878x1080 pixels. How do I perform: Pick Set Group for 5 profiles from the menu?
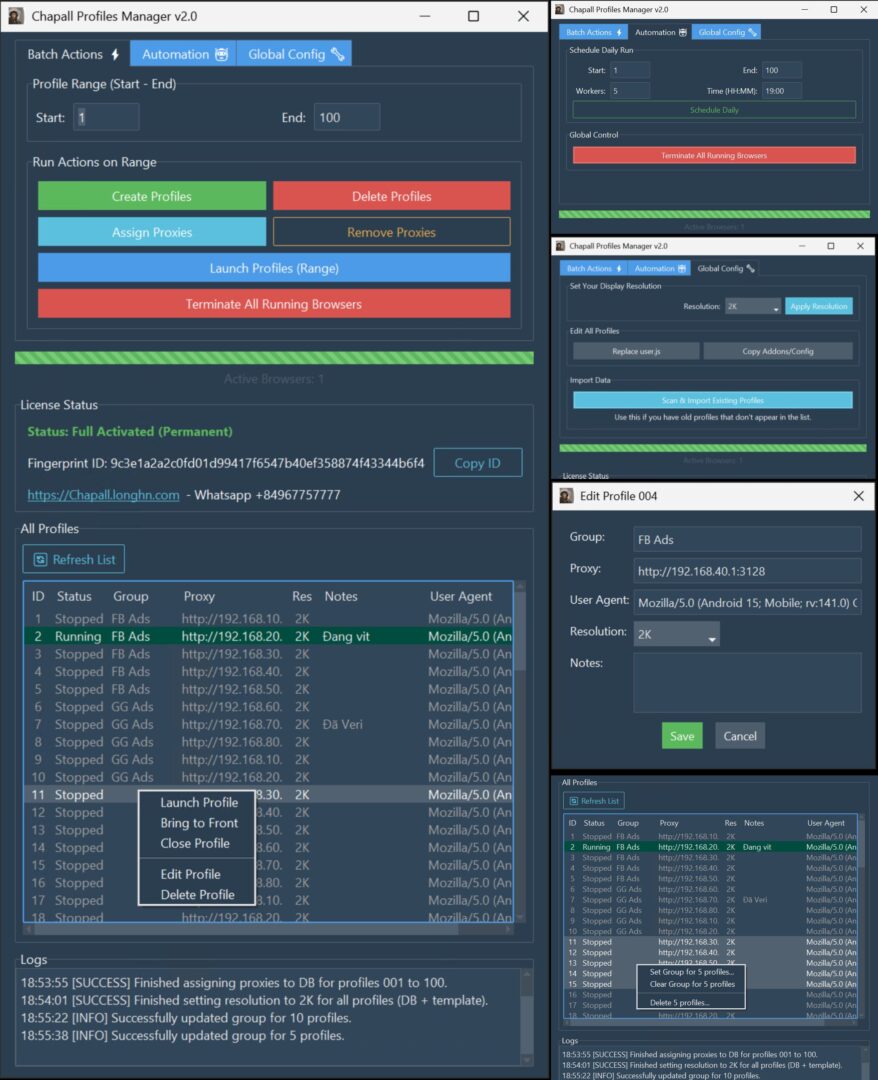click(x=691, y=971)
